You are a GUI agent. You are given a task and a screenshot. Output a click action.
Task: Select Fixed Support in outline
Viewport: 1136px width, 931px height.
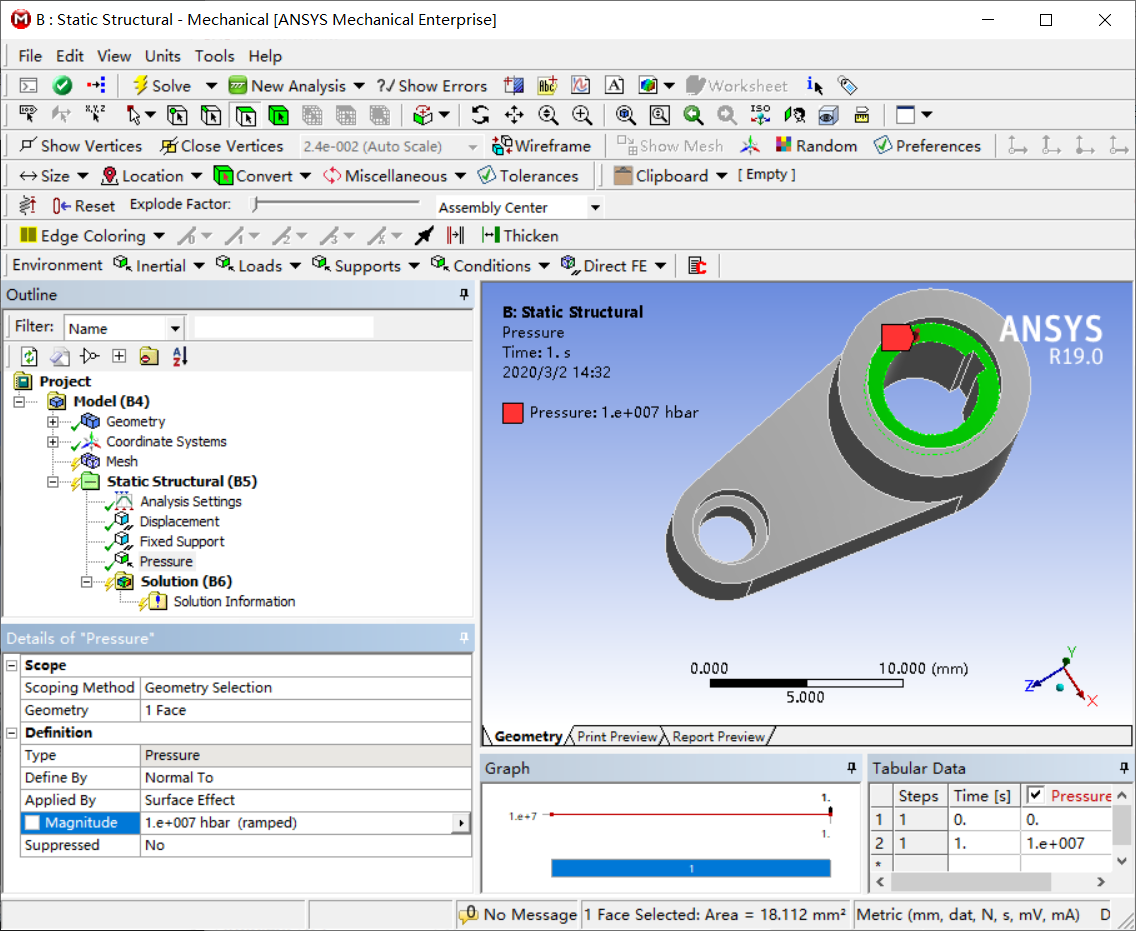click(182, 541)
